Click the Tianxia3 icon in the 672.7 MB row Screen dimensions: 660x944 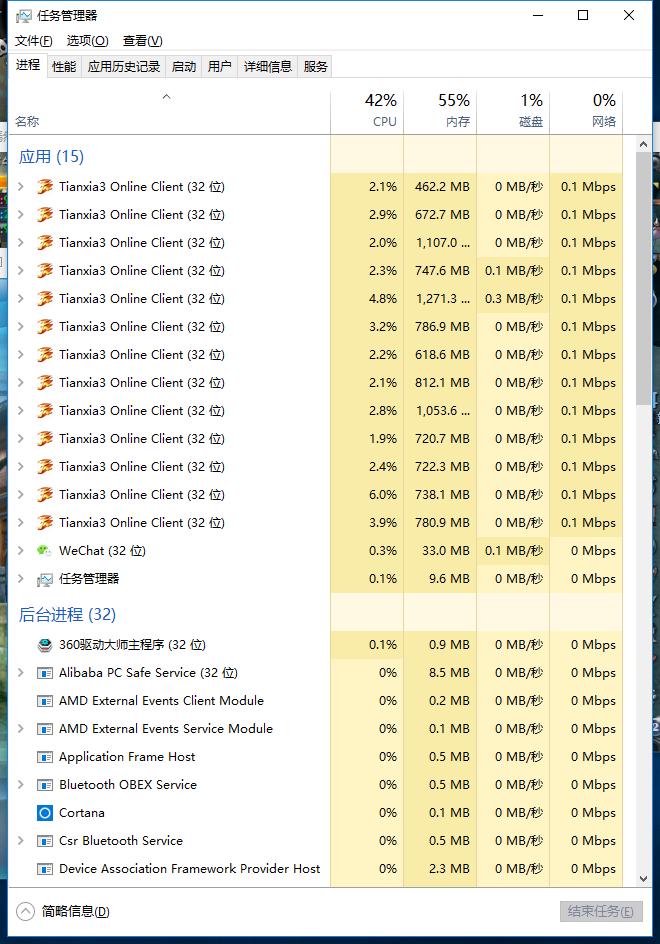[45, 214]
